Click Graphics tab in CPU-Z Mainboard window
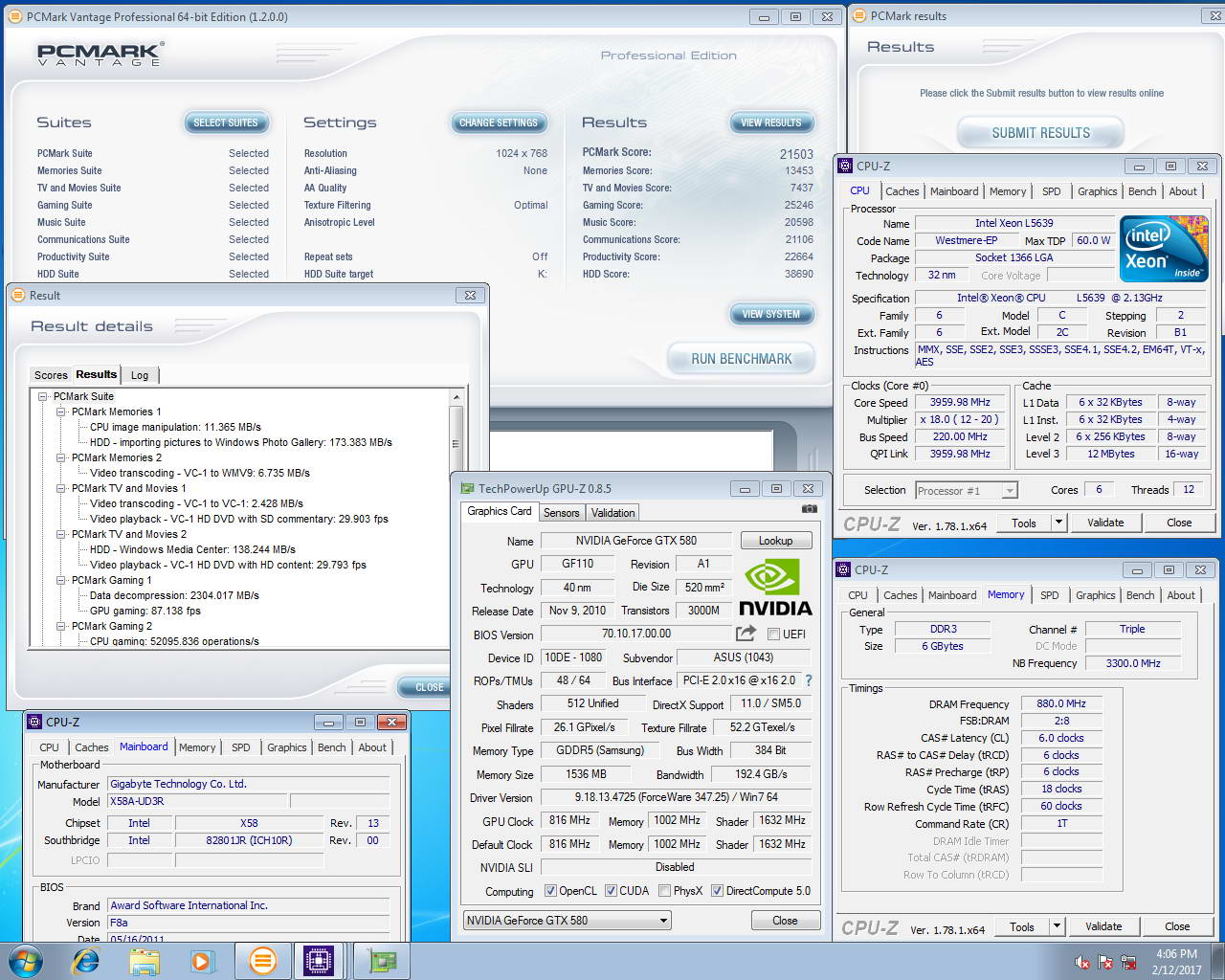Image resolution: width=1225 pixels, height=980 pixels. [x=287, y=747]
